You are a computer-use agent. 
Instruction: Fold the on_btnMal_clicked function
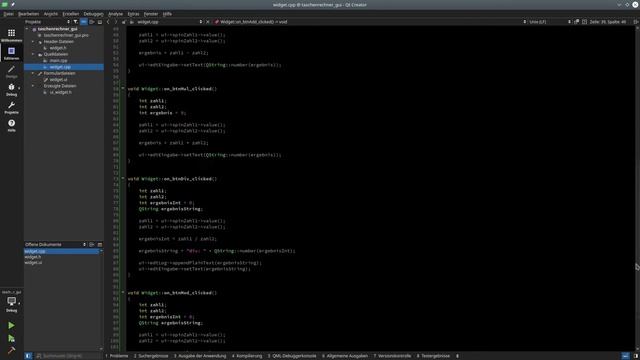(x=123, y=89)
